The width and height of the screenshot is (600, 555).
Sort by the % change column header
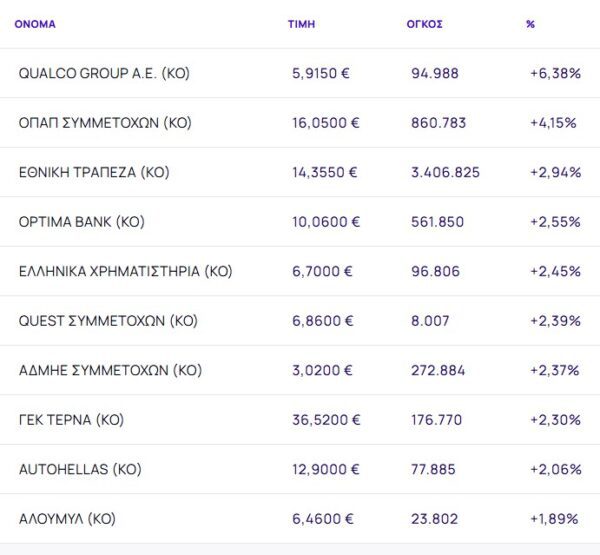point(530,23)
